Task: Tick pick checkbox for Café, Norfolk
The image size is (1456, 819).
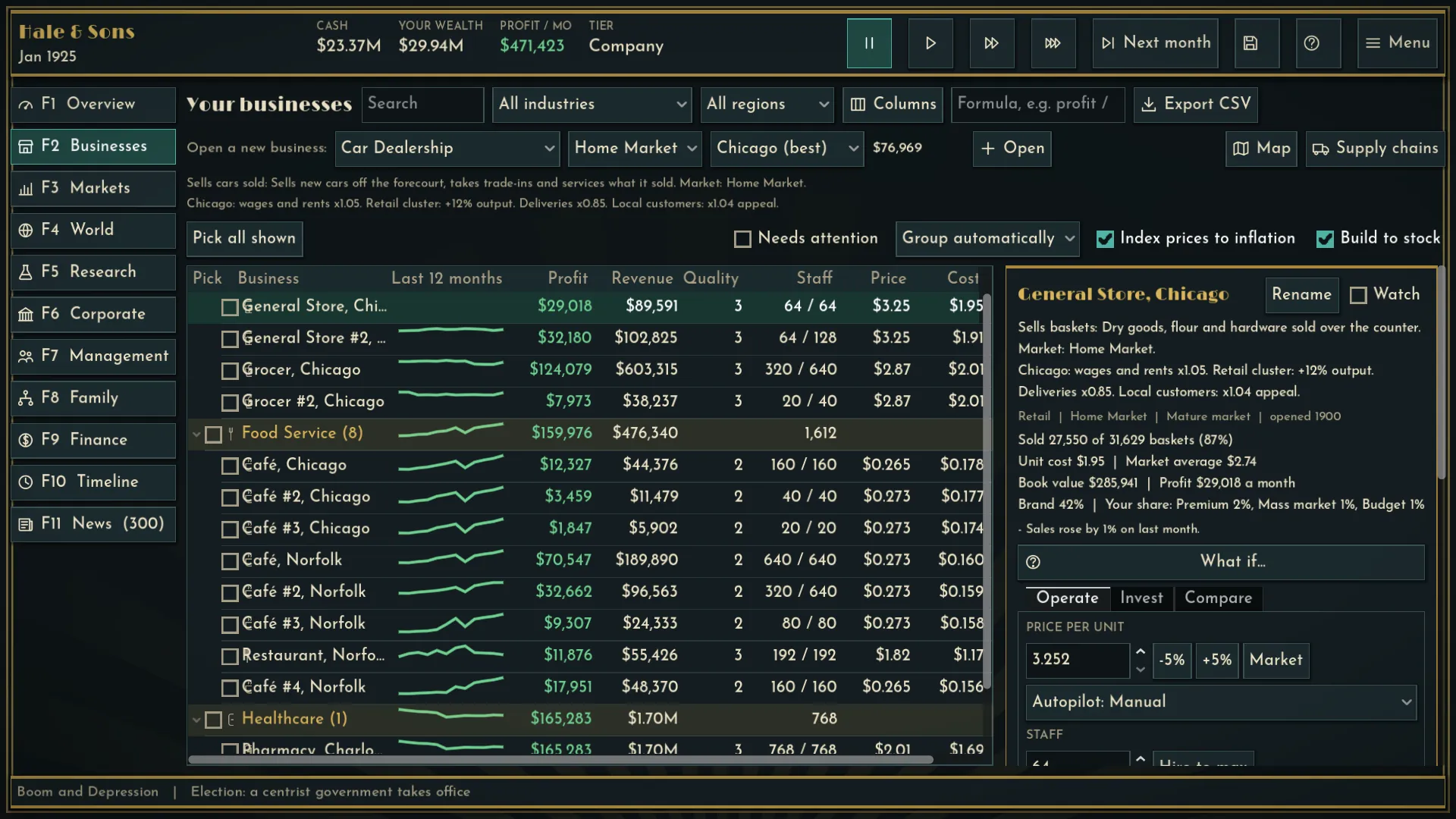Action: coord(230,561)
